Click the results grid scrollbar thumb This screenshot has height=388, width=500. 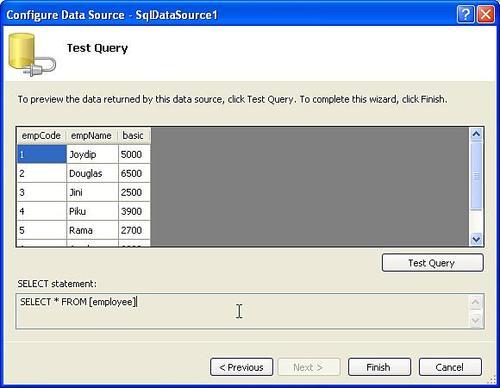[476, 176]
